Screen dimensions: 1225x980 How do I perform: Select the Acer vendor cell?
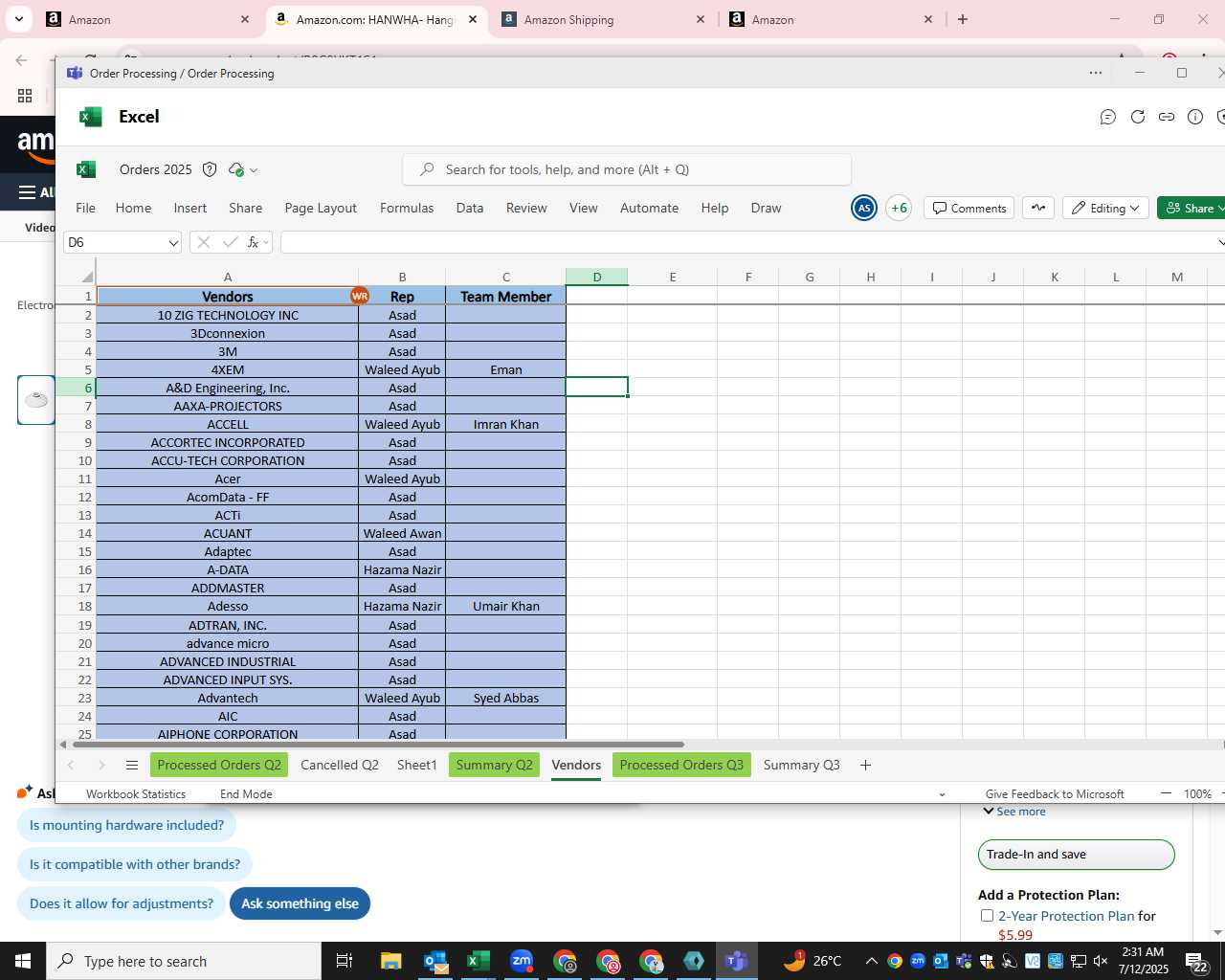(228, 479)
